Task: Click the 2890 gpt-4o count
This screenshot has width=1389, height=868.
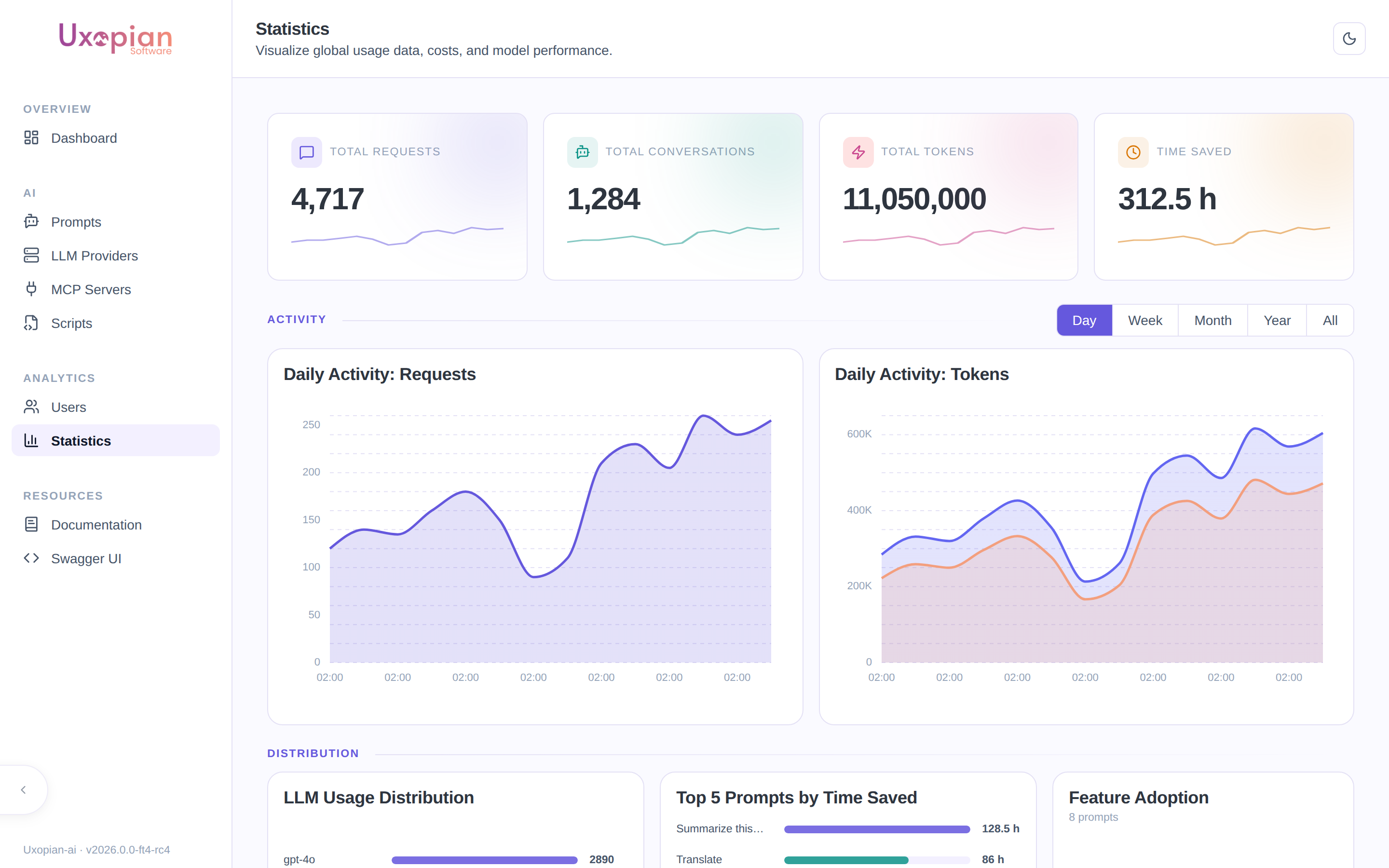Action: tap(601, 859)
